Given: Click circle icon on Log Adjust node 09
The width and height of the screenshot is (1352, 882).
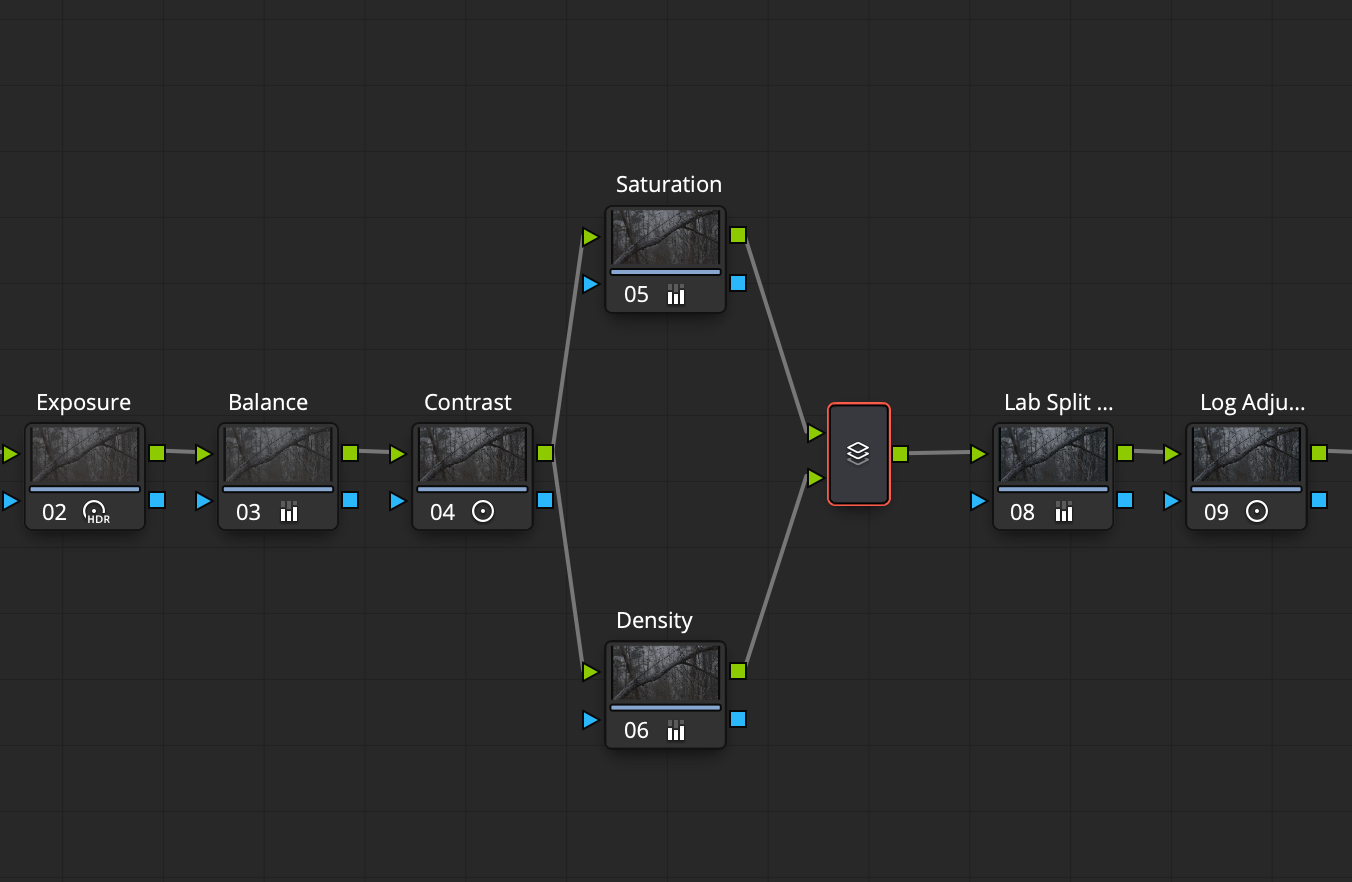Looking at the screenshot, I should tap(1257, 512).
